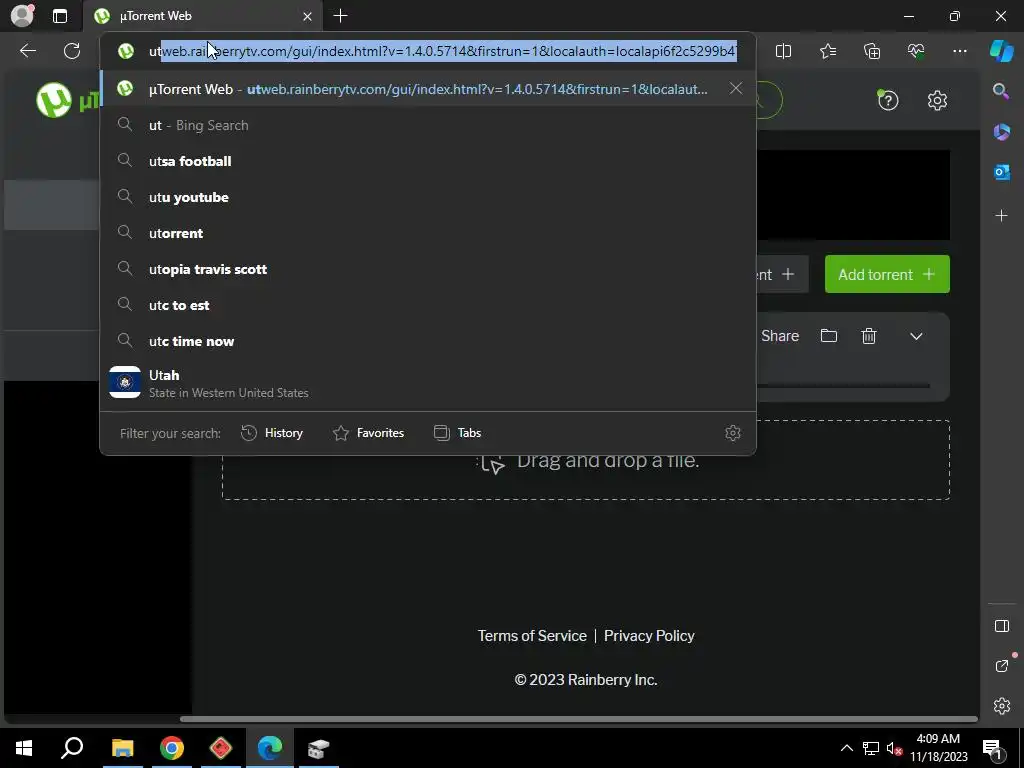1024x768 pixels.
Task: Filter search by Tabs
Action: coord(457,432)
